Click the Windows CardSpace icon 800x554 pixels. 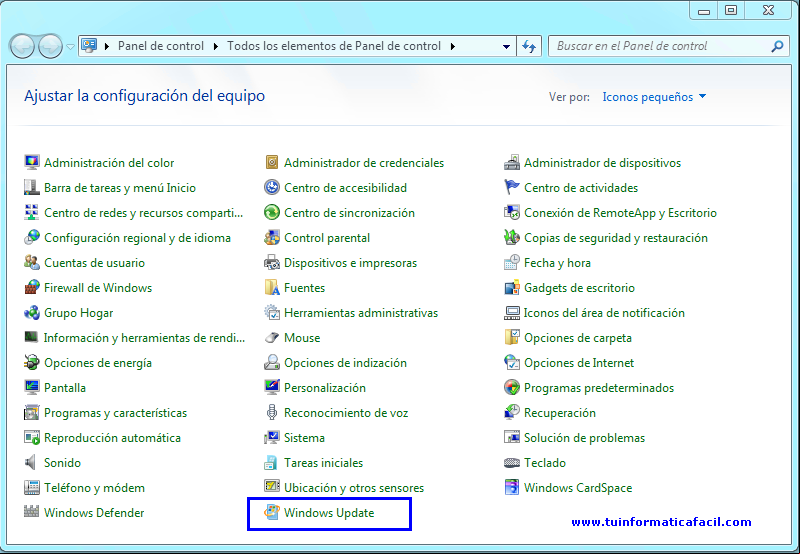point(512,487)
